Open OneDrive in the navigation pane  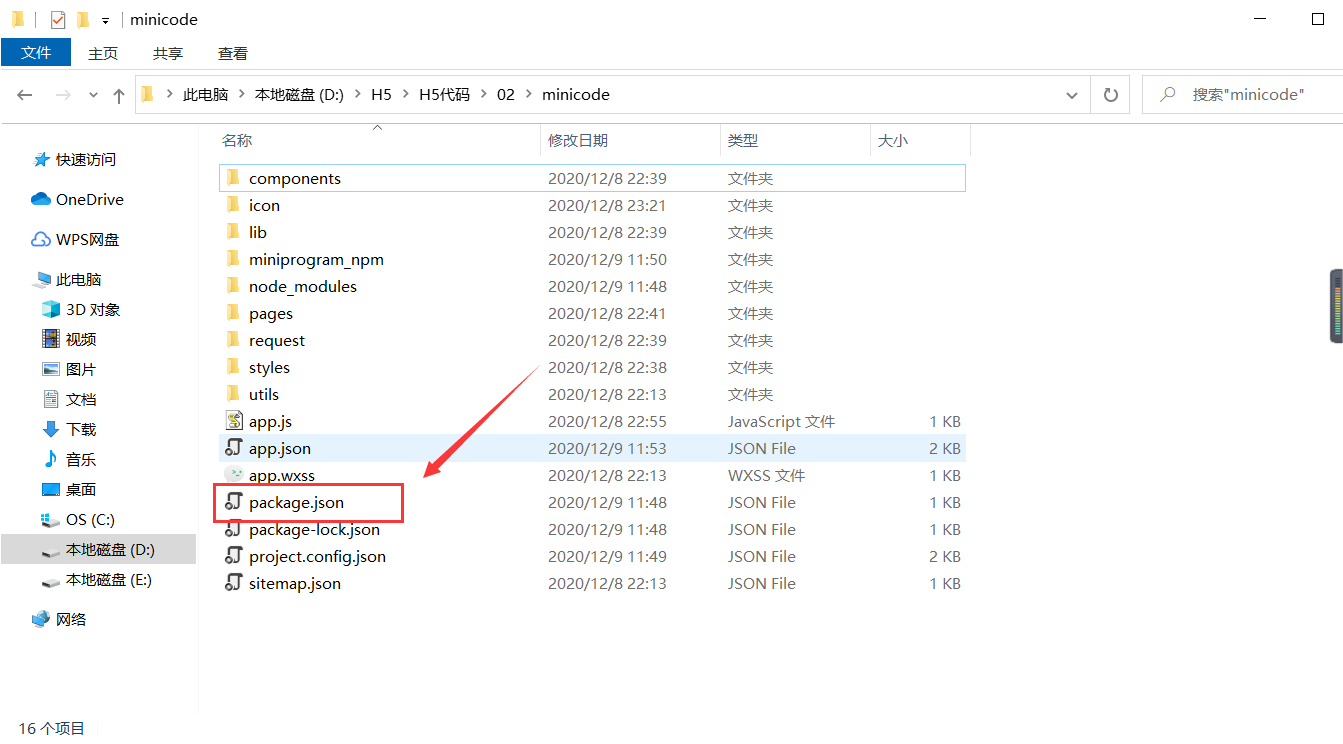pos(90,200)
